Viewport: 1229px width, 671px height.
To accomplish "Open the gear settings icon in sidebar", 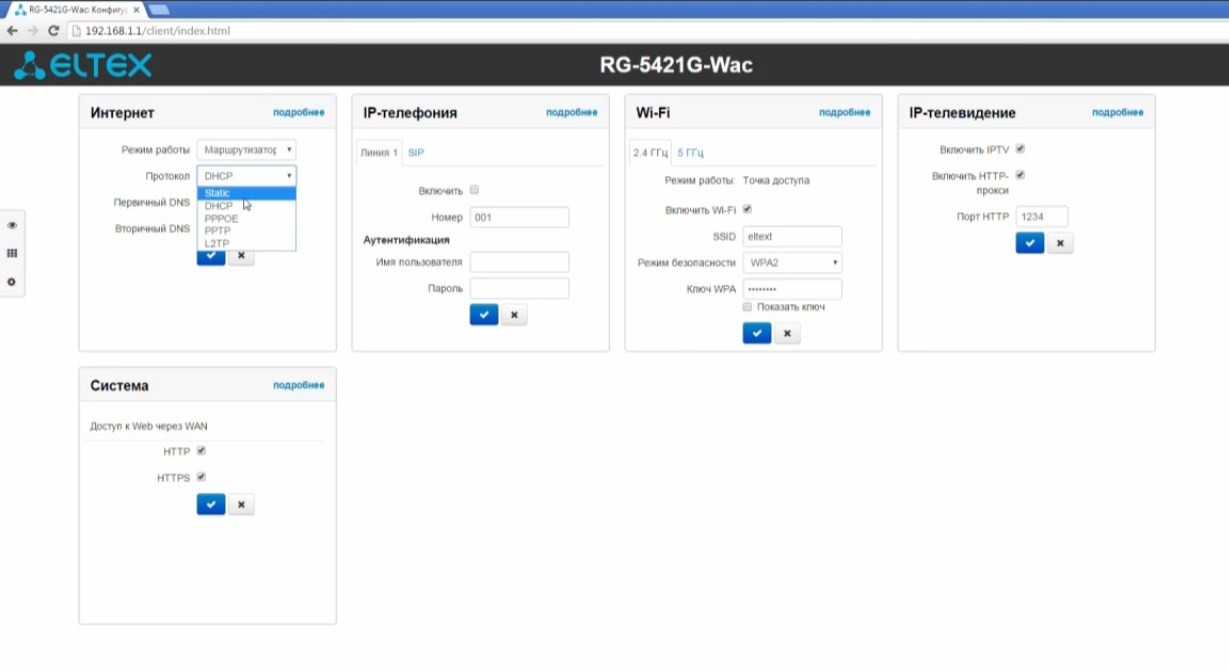I will (12, 282).
